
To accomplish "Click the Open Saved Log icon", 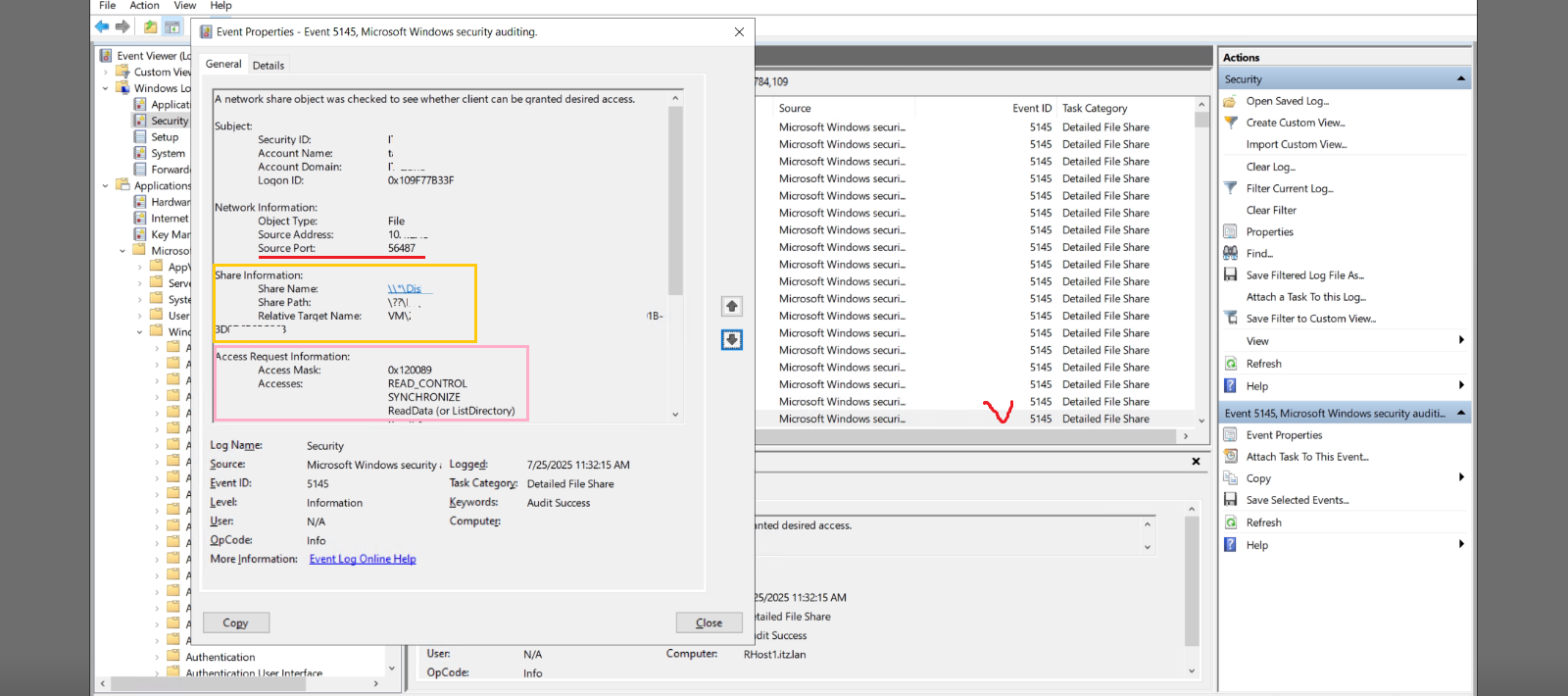I will pos(1230,101).
